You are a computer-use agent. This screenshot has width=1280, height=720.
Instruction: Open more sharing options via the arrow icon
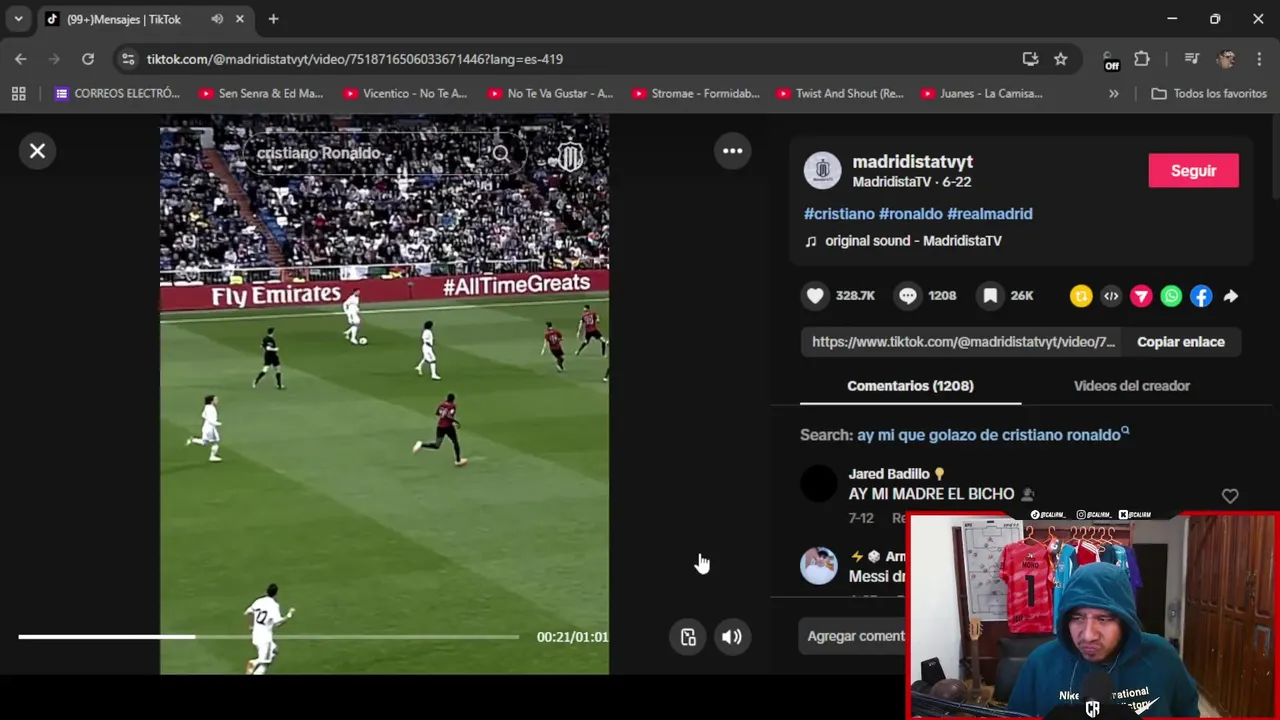1231,296
